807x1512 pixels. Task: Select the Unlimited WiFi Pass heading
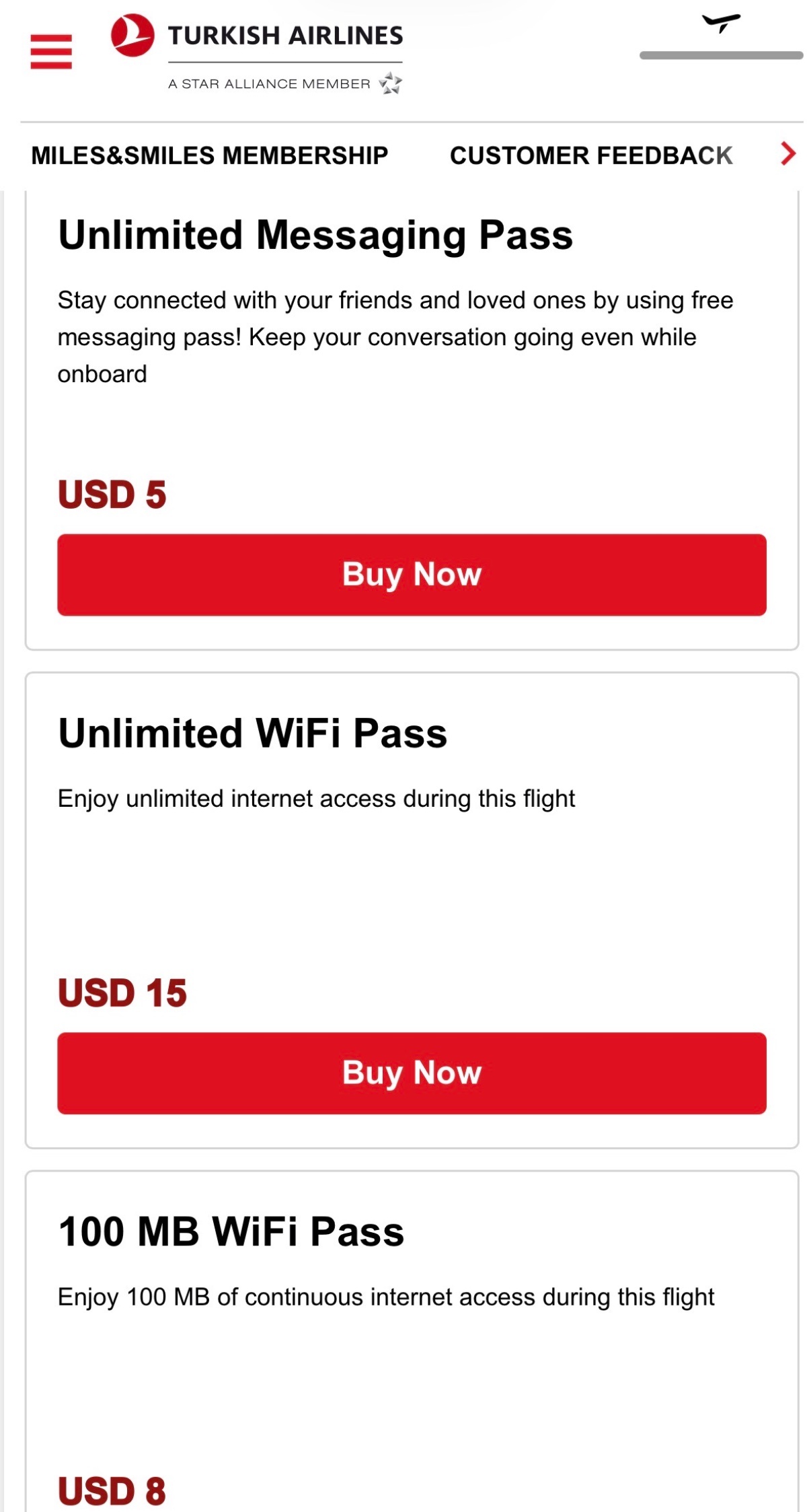253,733
